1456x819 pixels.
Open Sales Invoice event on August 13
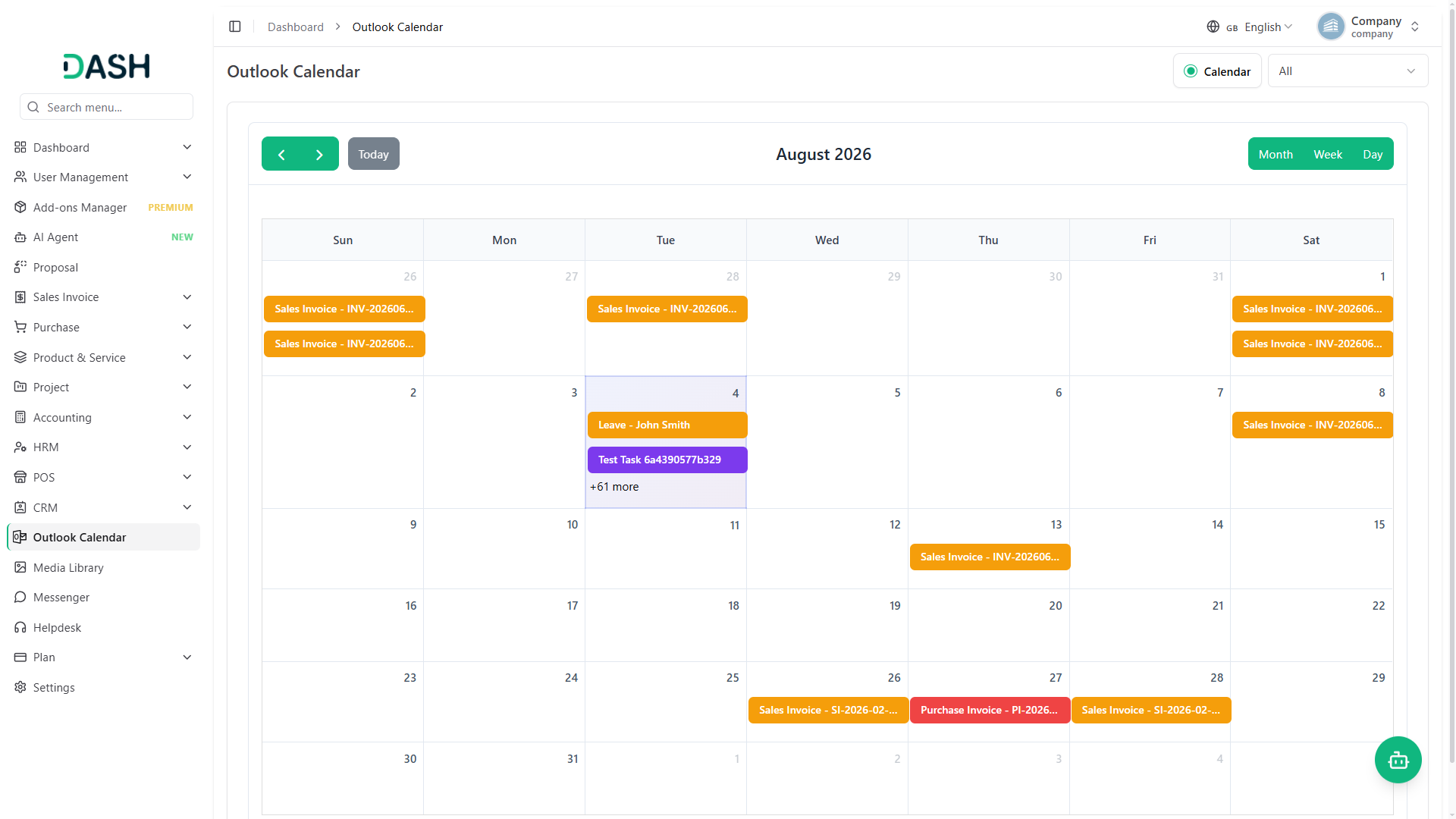990,557
